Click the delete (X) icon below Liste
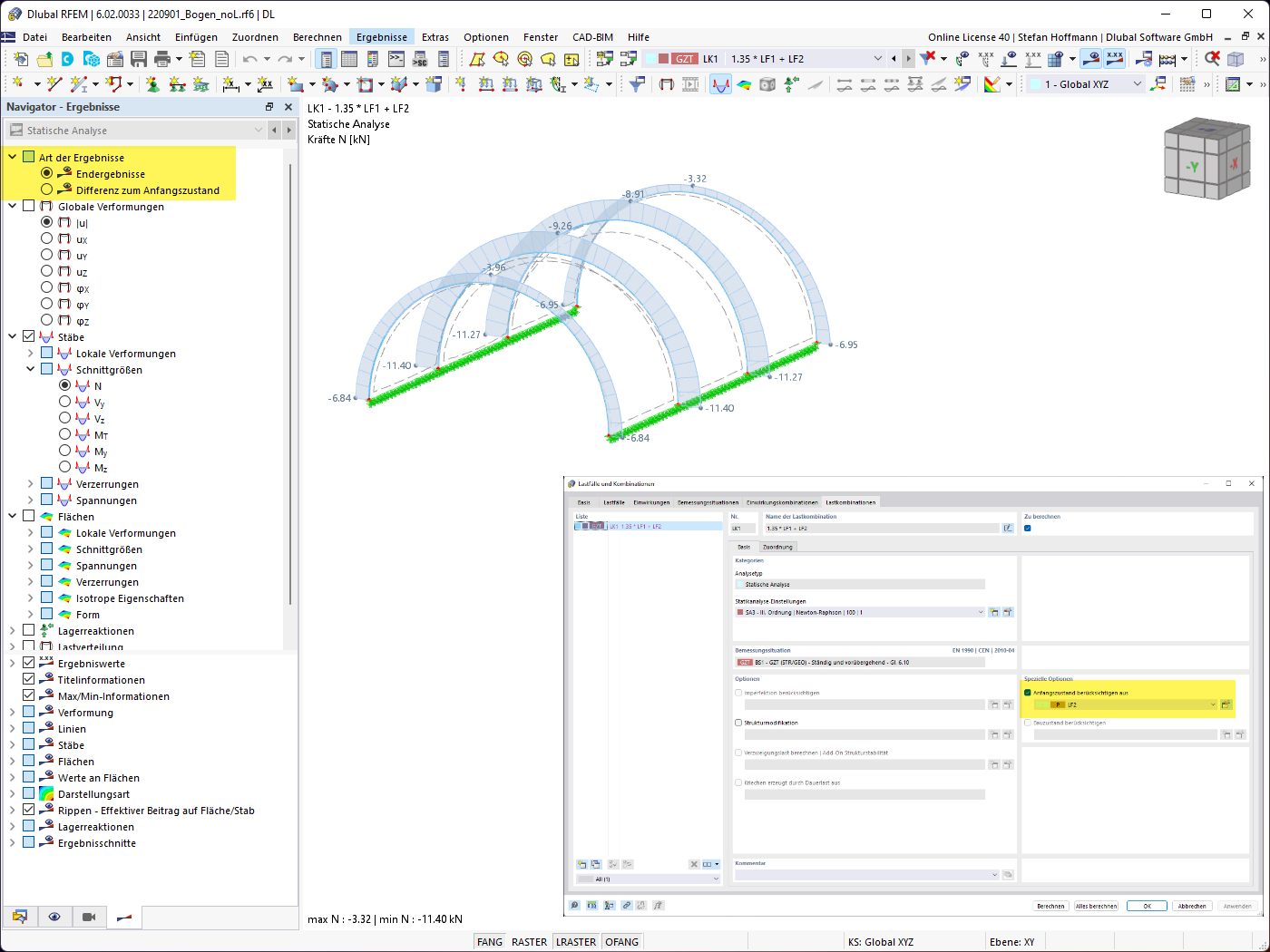Viewport: 1270px width, 952px height. [x=694, y=865]
